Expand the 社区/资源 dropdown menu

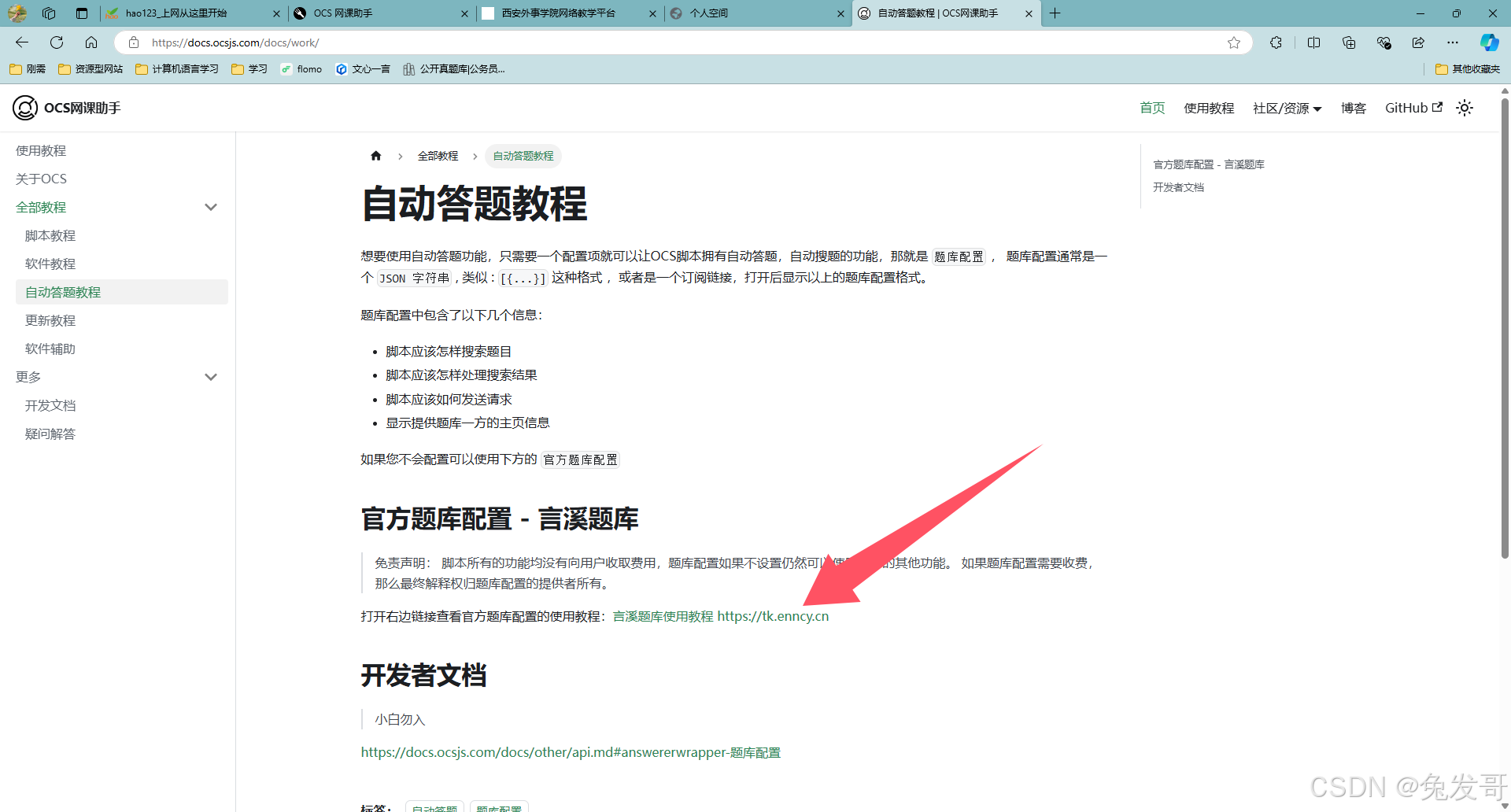coord(1287,108)
